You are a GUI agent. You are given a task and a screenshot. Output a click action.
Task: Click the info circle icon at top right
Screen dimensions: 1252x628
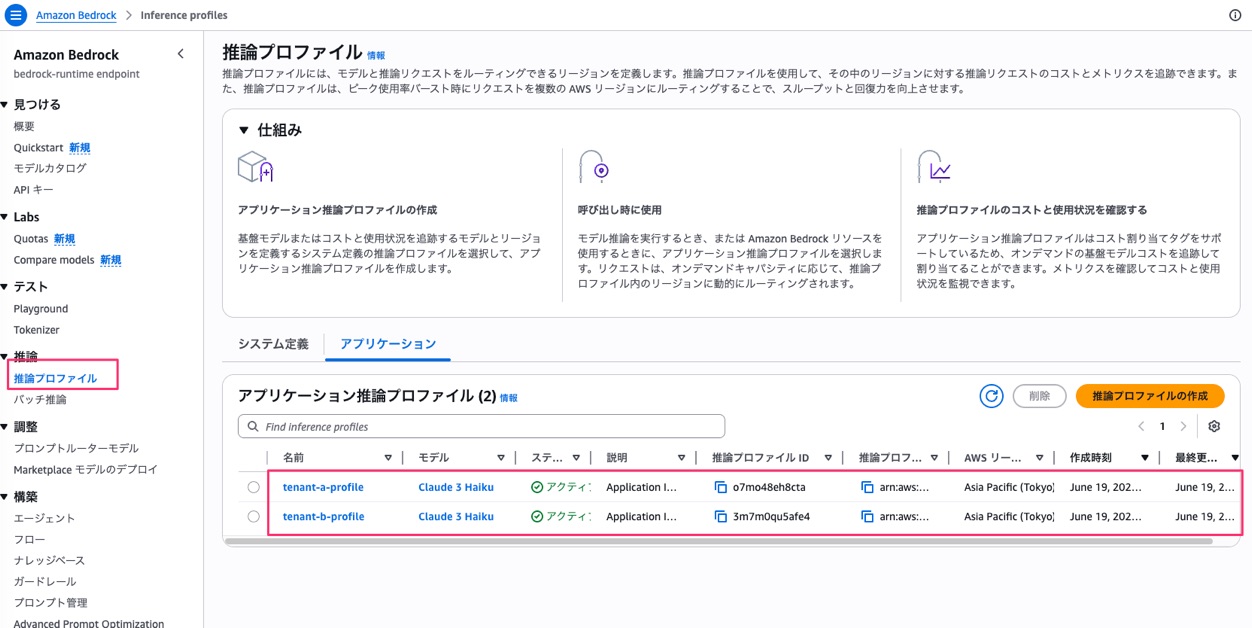(x=1234, y=15)
